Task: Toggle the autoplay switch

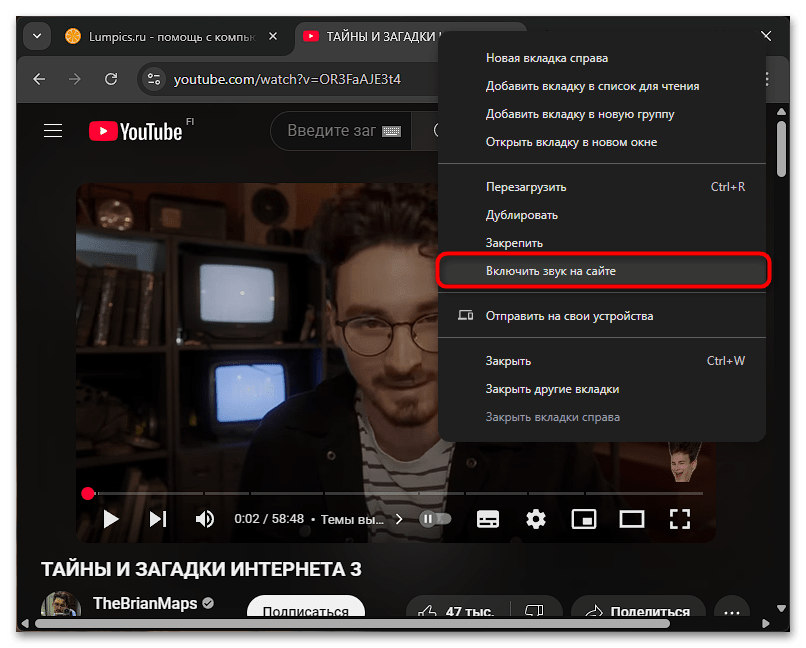Action: click(x=435, y=519)
